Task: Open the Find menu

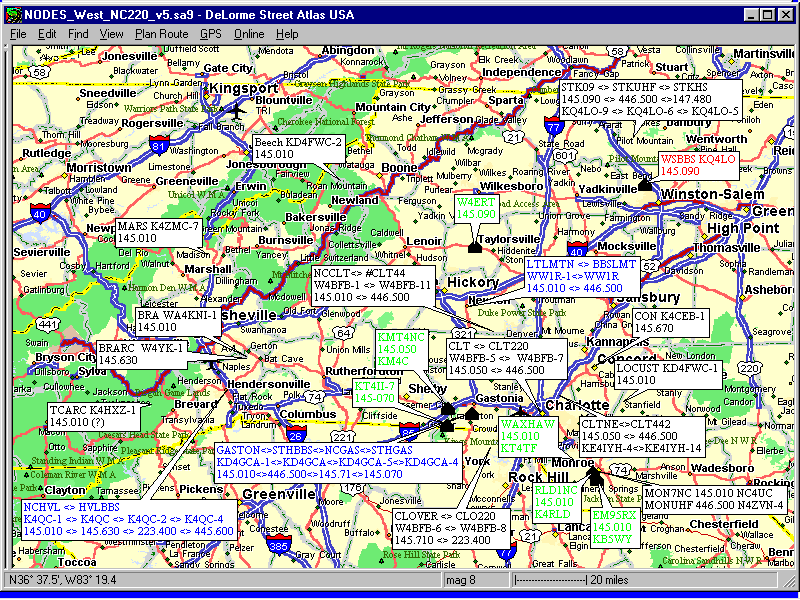Action: pyautogui.click(x=78, y=34)
